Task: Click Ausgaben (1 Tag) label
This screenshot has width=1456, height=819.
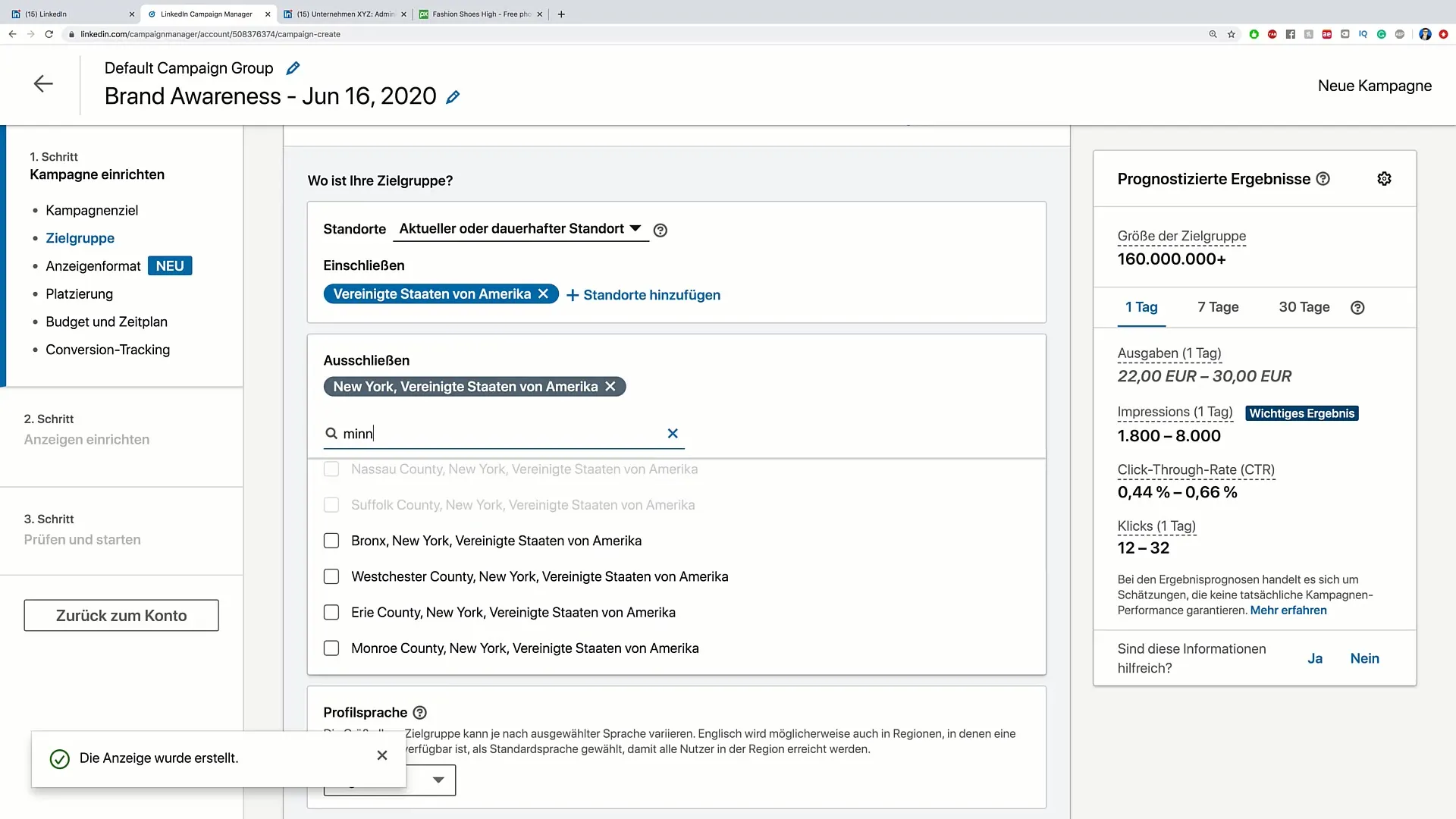Action: pyautogui.click(x=1169, y=353)
